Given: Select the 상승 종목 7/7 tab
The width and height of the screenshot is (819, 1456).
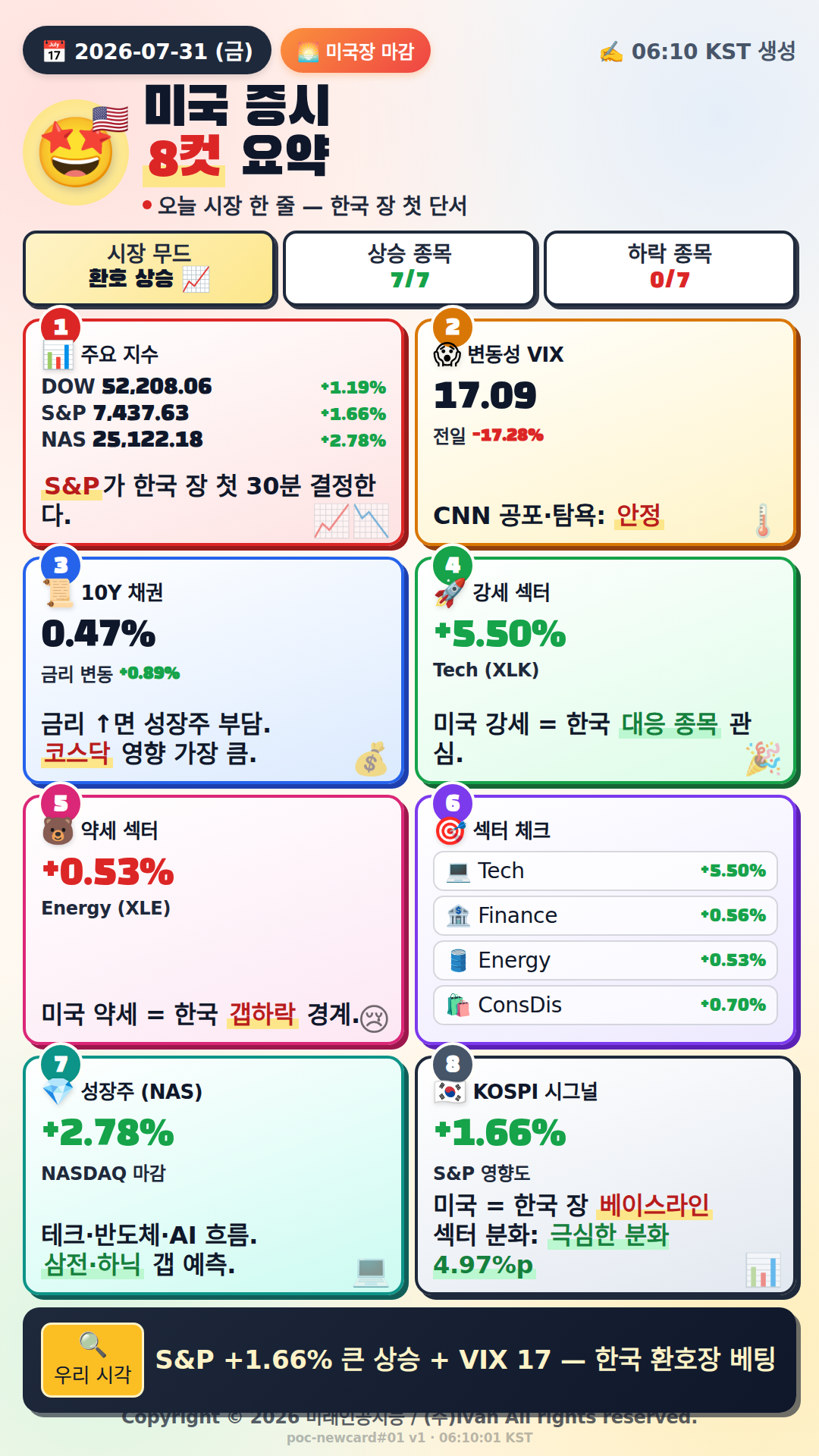Looking at the screenshot, I should click(x=409, y=267).
